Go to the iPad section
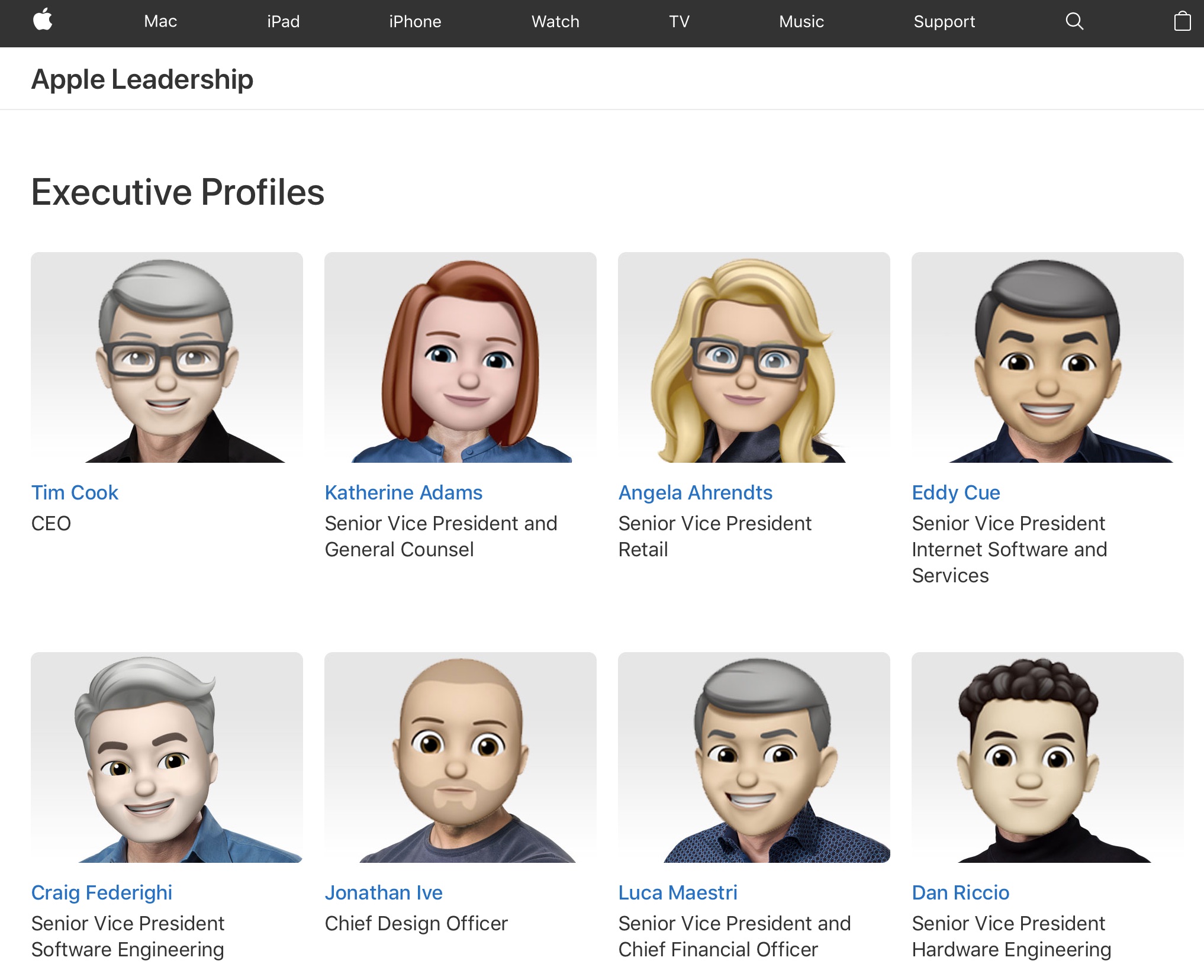This screenshot has width=1204, height=980. tap(283, 21)
